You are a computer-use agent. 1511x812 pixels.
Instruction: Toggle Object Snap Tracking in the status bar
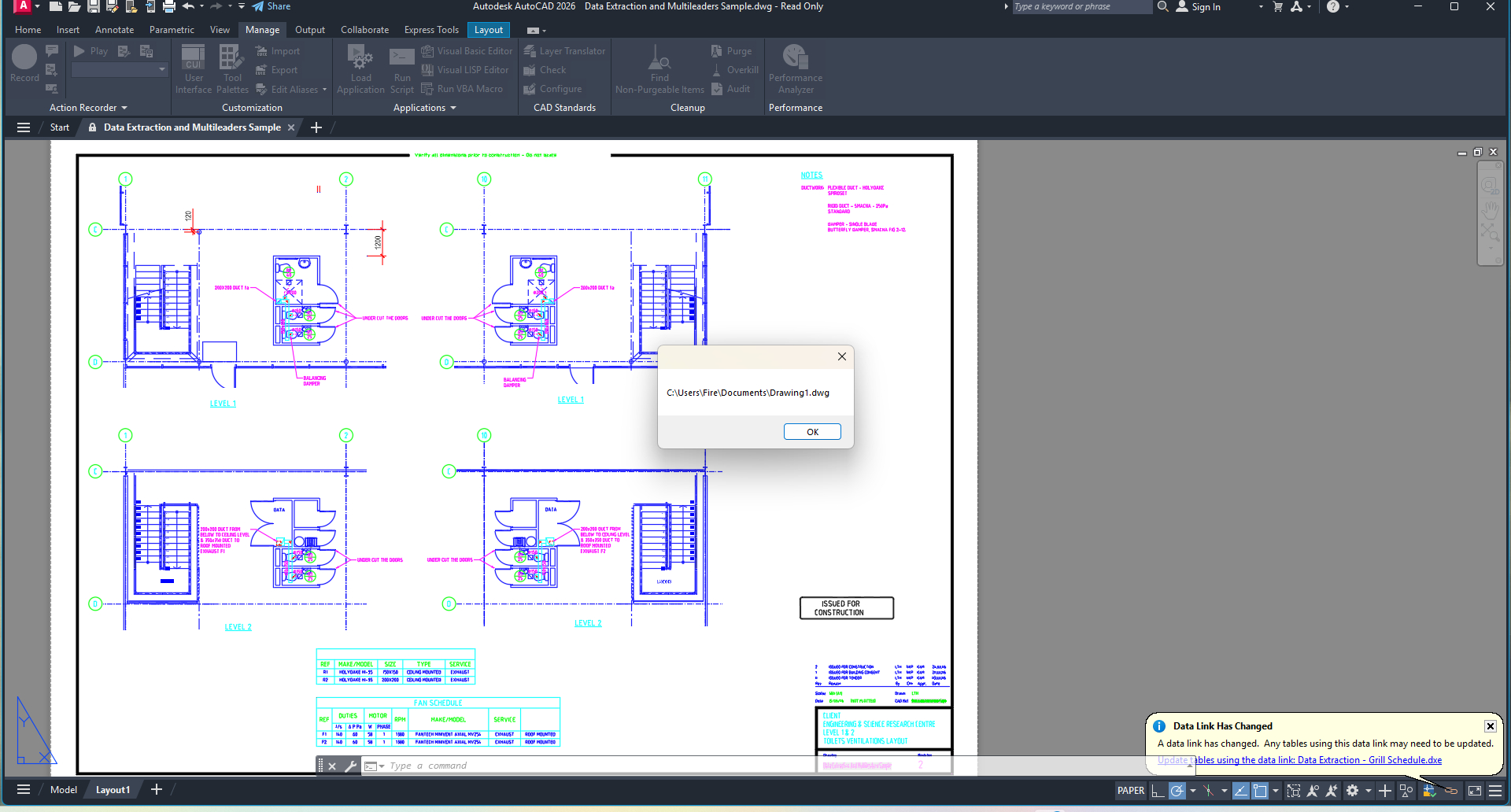1241,791
